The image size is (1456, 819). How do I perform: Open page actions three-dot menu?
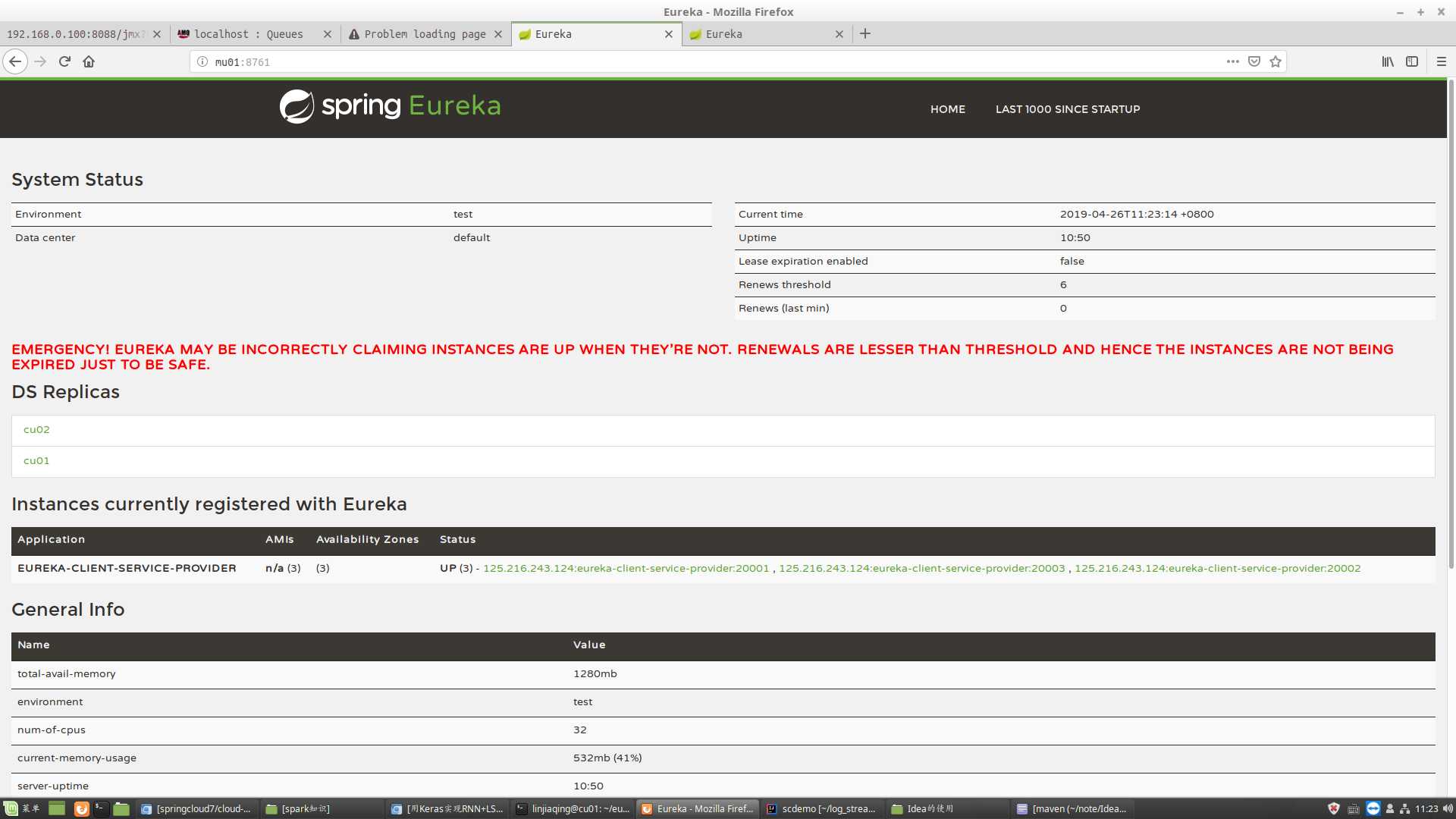pos(1233,61)
